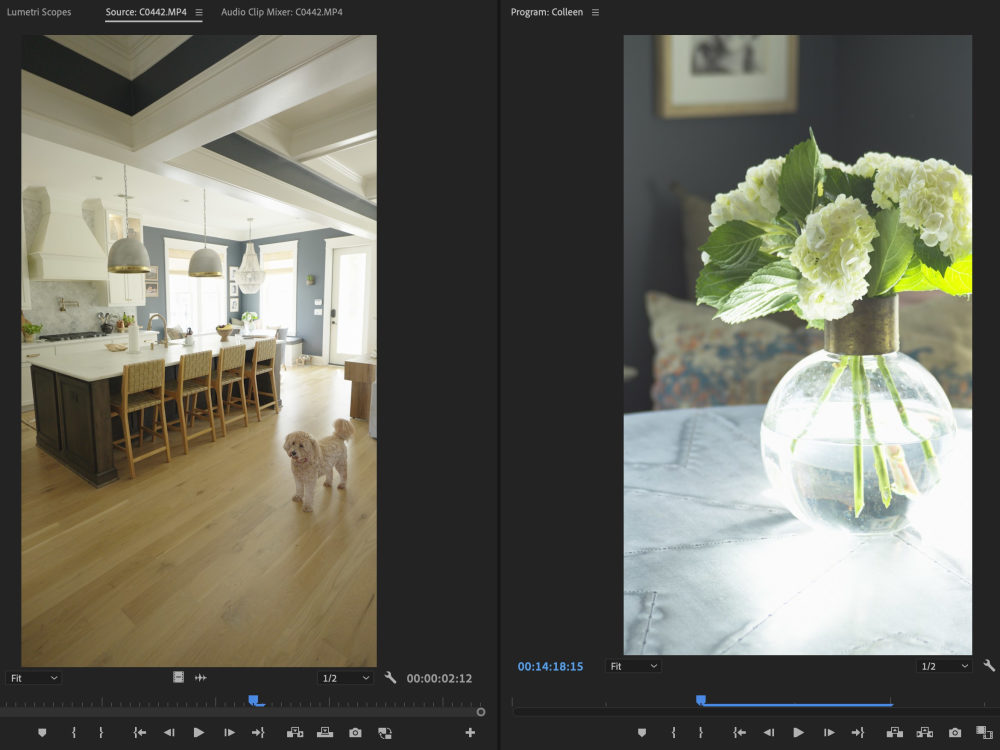Viewport: 1000px width, 750px height.
Task: Export a frame from the Program monitor
Action: [x=955, y=733]
